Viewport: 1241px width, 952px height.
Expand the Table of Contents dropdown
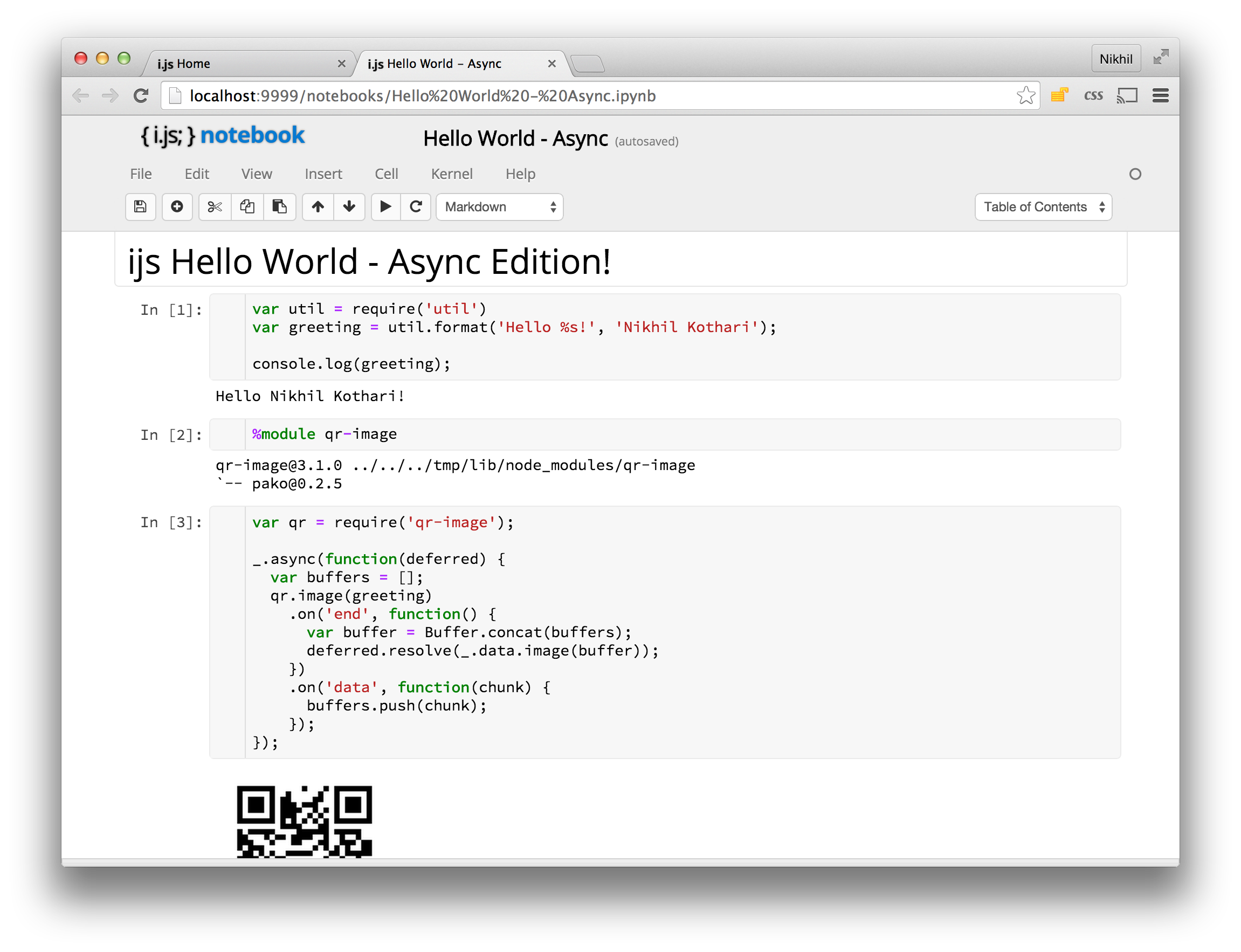point(1043,207)
